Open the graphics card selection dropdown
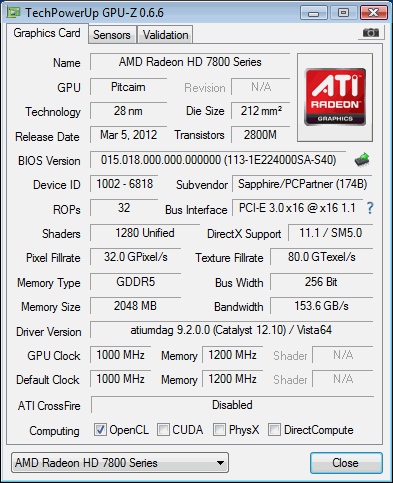Image resolution: width=393 pixels, height=483 pixels. (x=120, y=463)
